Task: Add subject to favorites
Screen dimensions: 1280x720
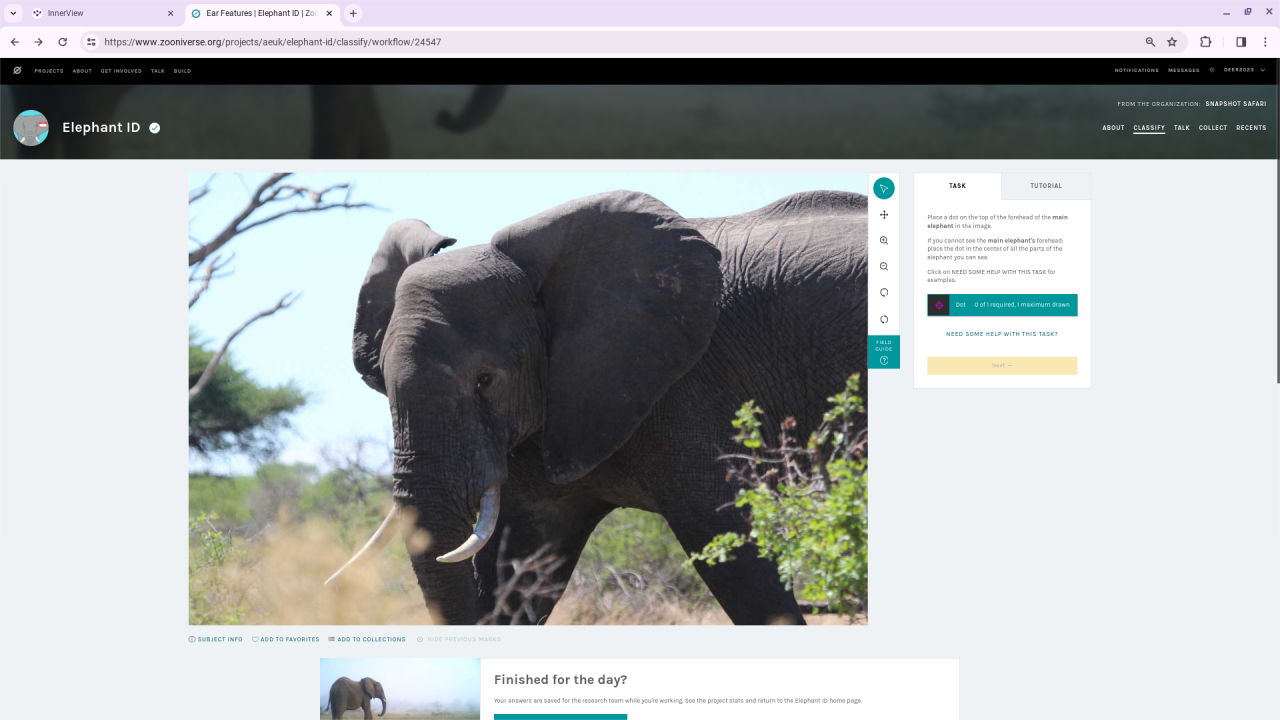Action: [x=286, y=639]
